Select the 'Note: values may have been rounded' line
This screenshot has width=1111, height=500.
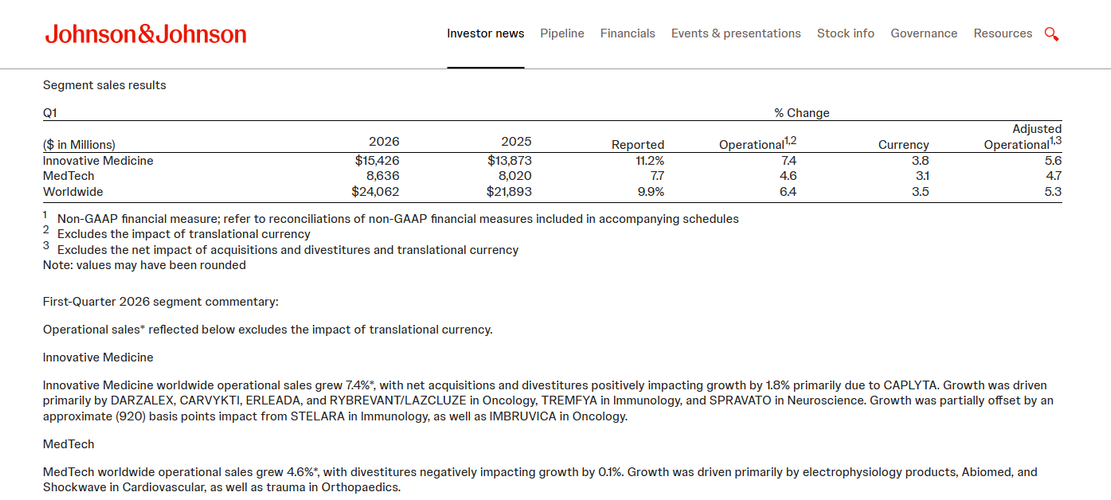click(145, 266)
